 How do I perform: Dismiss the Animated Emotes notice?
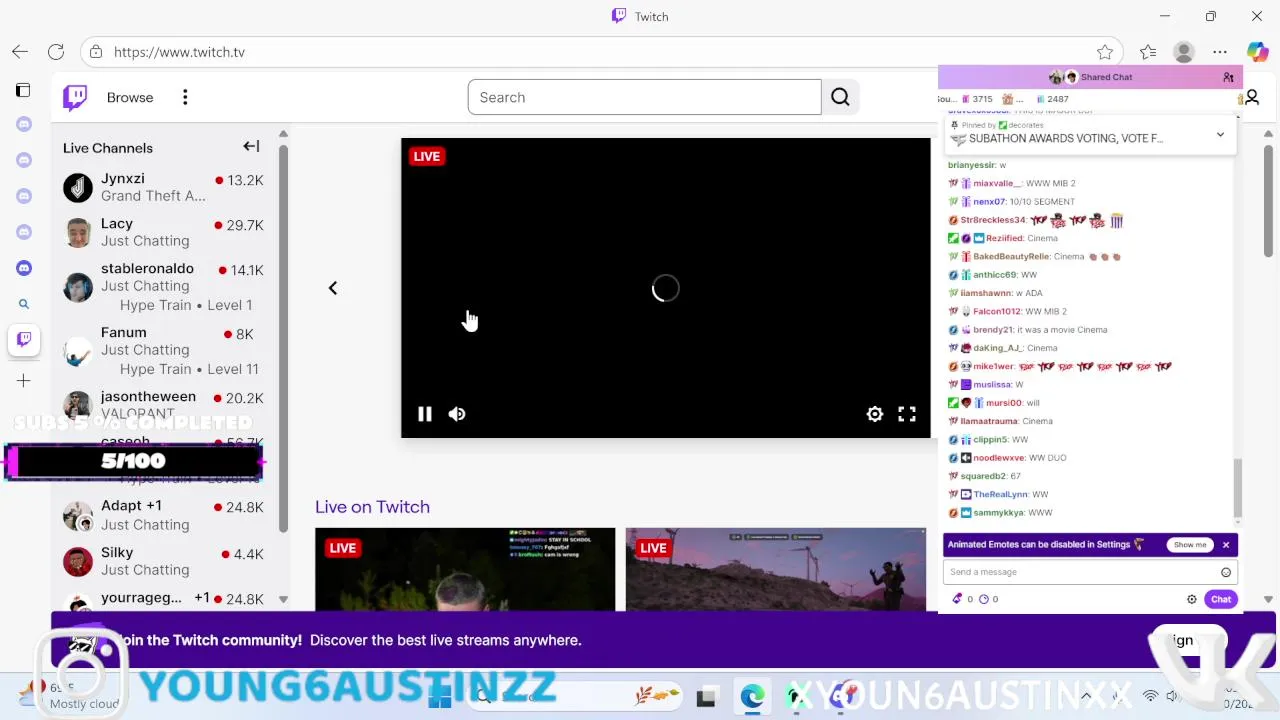(x=1226, y=545)
